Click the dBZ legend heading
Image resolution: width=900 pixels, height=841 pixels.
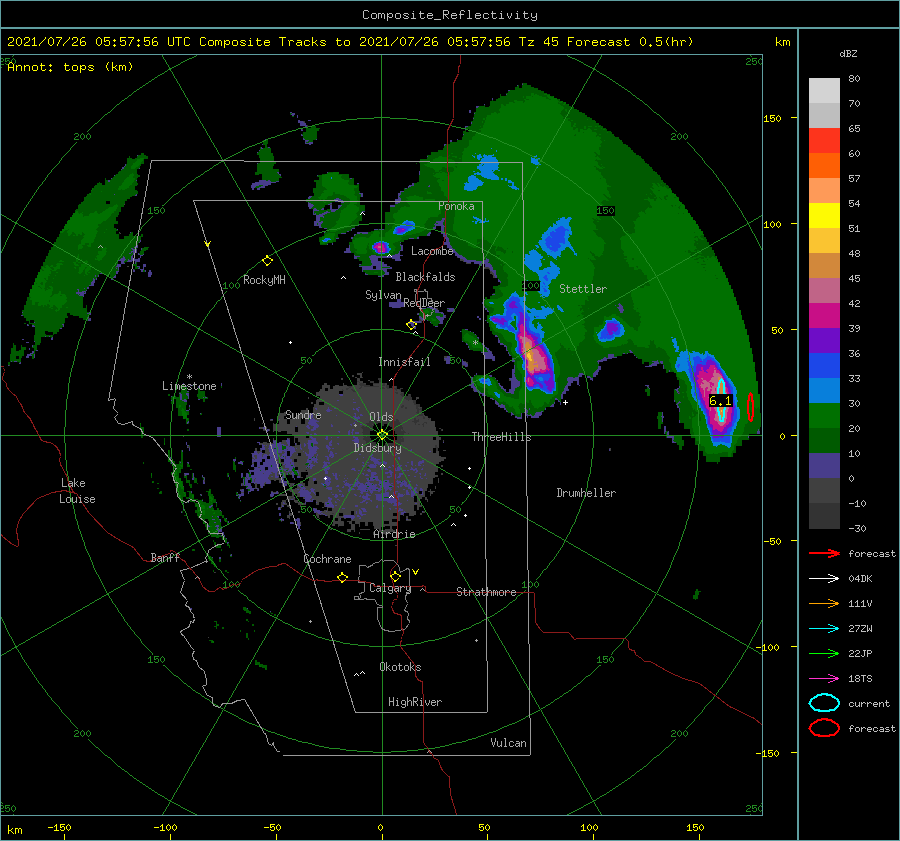click(x=848, y=53)
